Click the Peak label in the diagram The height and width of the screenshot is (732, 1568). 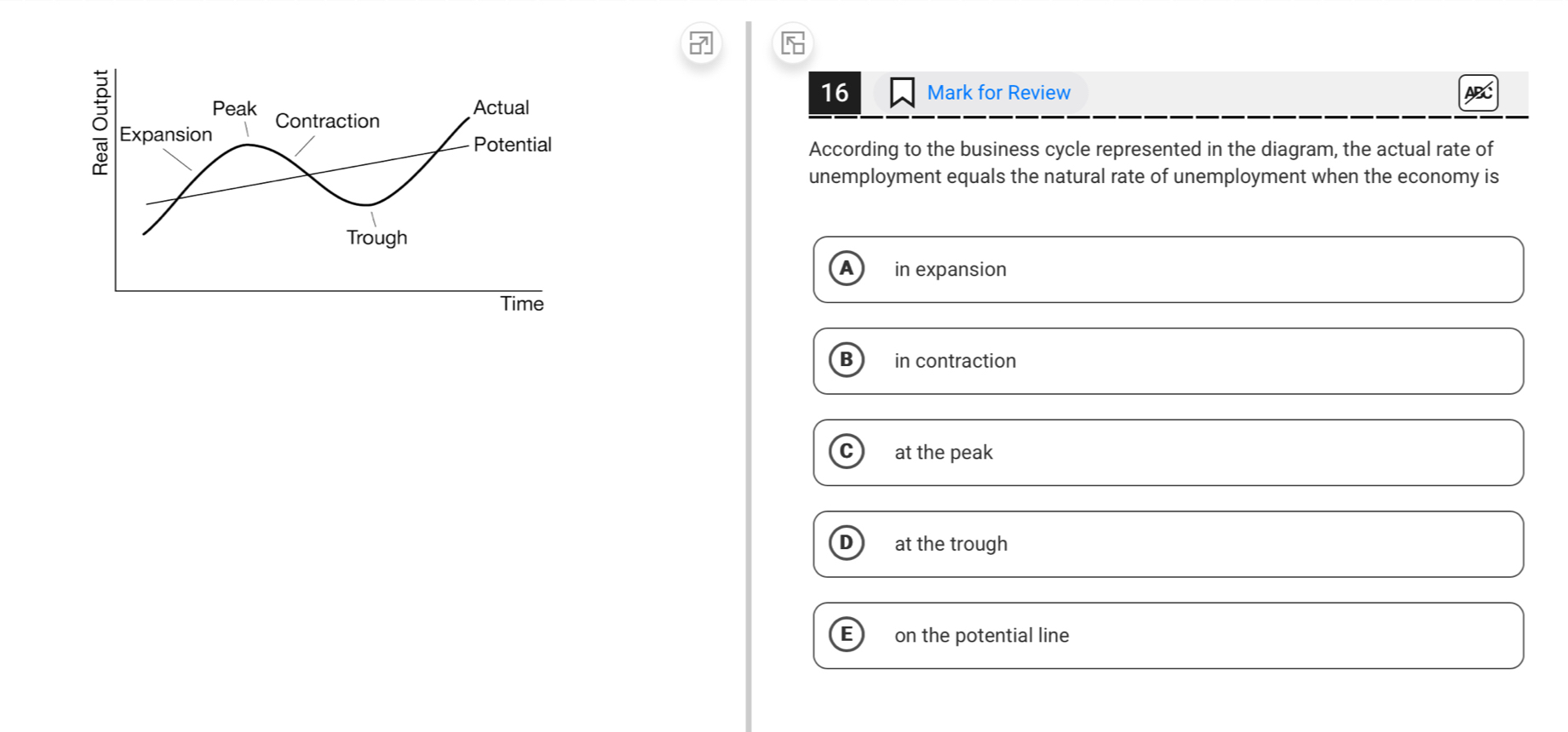coord(234,109)
